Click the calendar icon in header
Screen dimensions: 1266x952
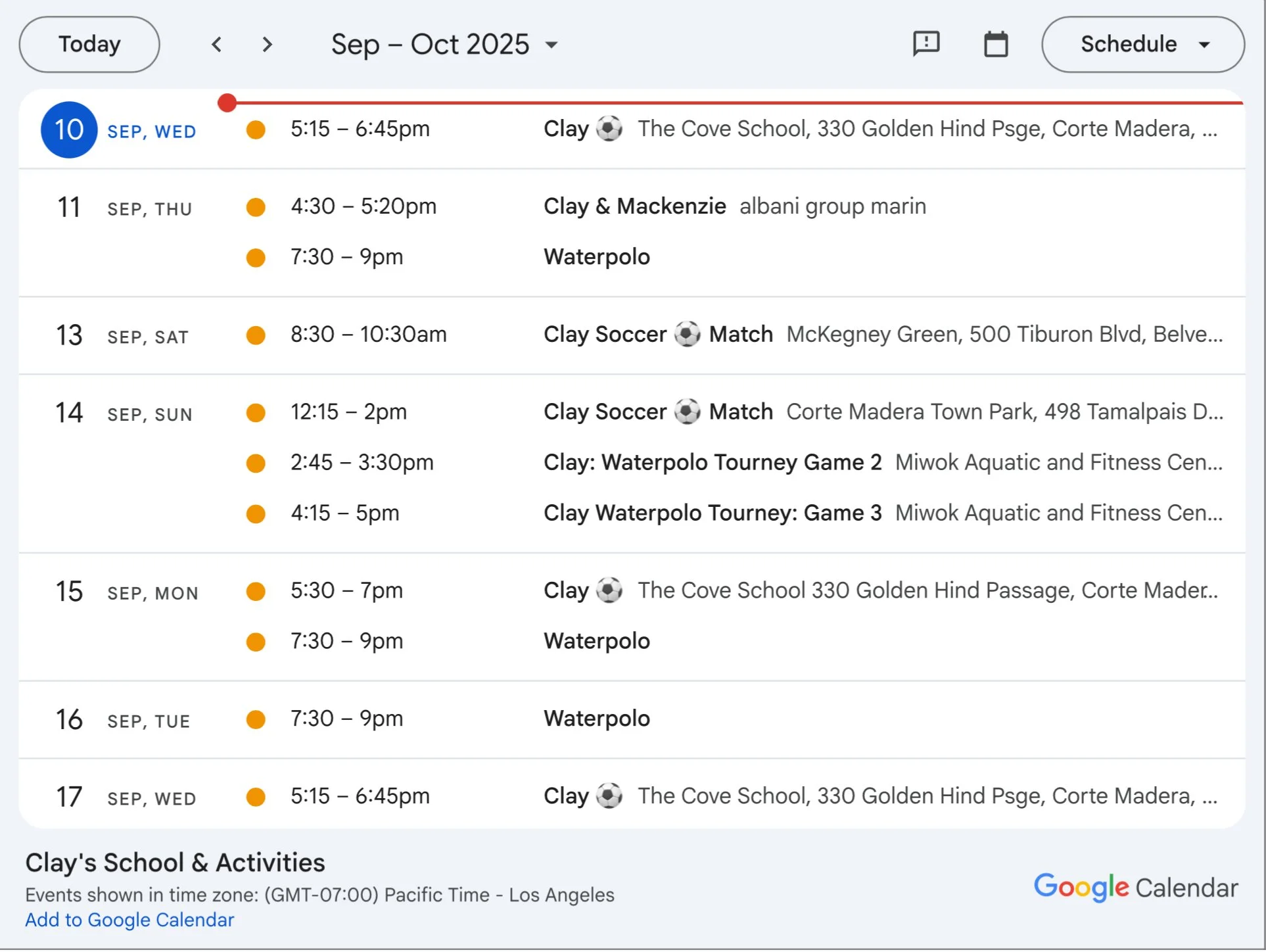[x=995, y=44]
